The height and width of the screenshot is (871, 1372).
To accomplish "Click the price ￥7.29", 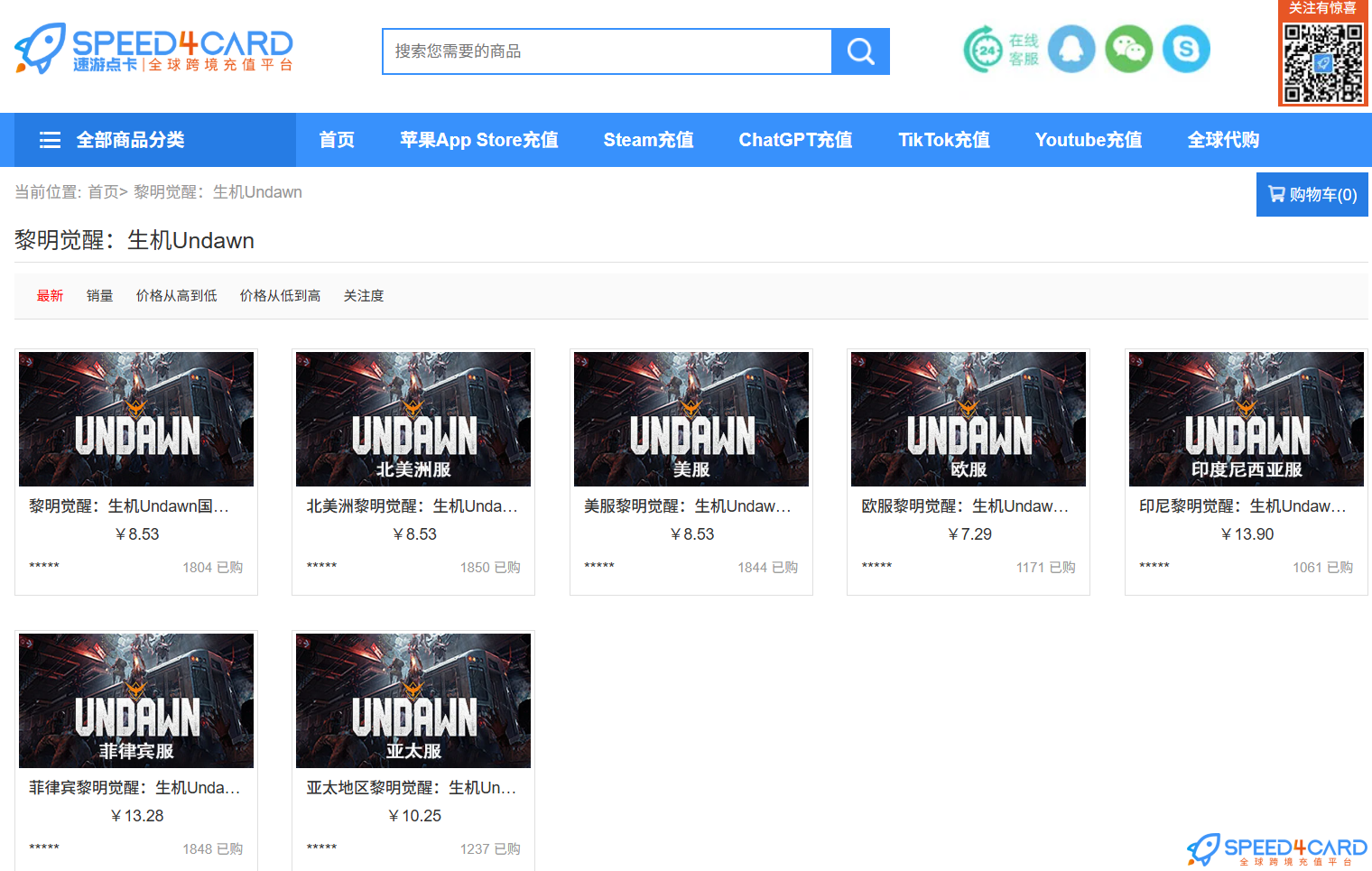I will (969, 534).
